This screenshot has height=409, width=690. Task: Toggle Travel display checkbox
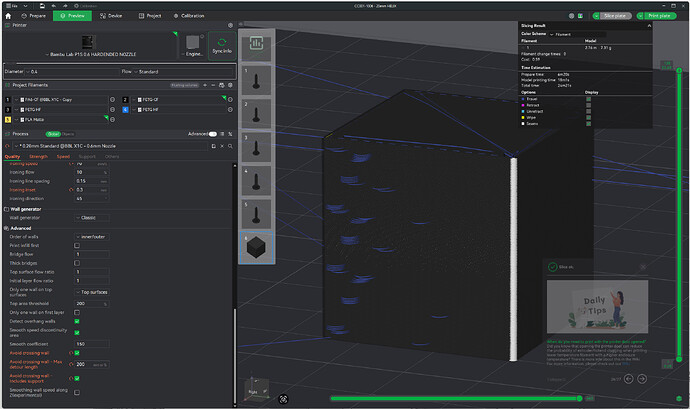tap(588, 99)
